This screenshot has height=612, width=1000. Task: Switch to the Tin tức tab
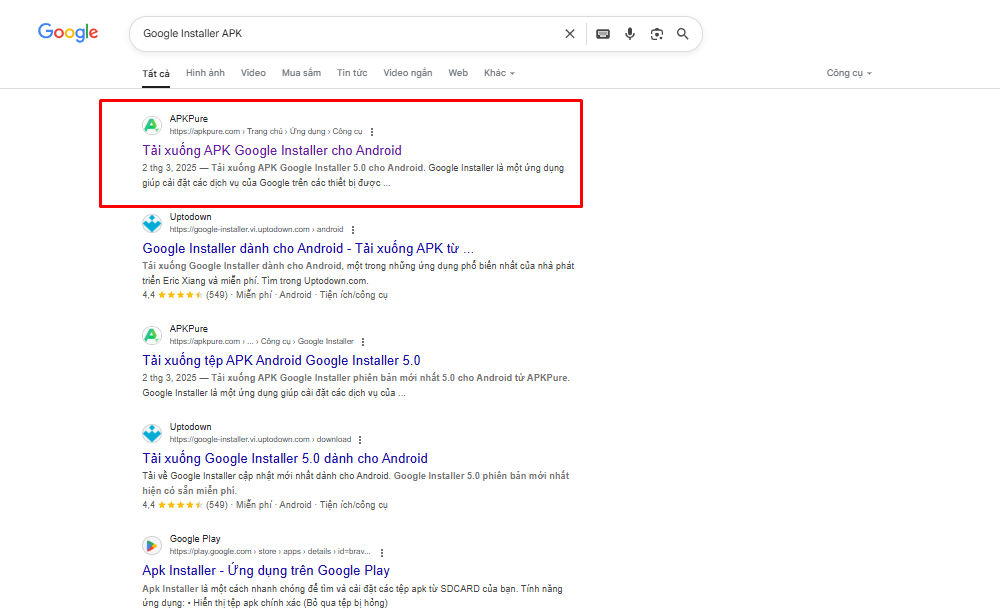click(x=352, y=73)
